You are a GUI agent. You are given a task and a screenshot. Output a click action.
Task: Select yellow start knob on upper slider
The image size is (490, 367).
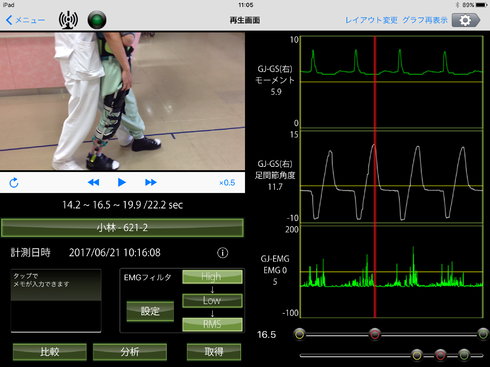click(x=300, y=334)
